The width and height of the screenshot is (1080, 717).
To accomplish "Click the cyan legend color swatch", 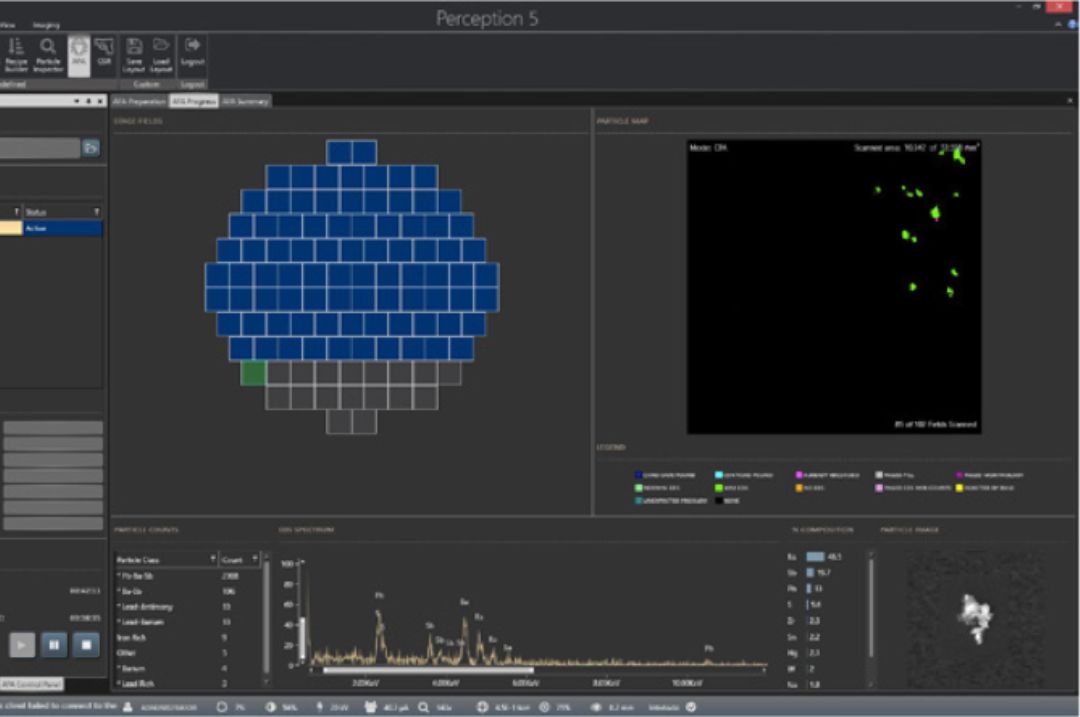I will click(718, 475).
